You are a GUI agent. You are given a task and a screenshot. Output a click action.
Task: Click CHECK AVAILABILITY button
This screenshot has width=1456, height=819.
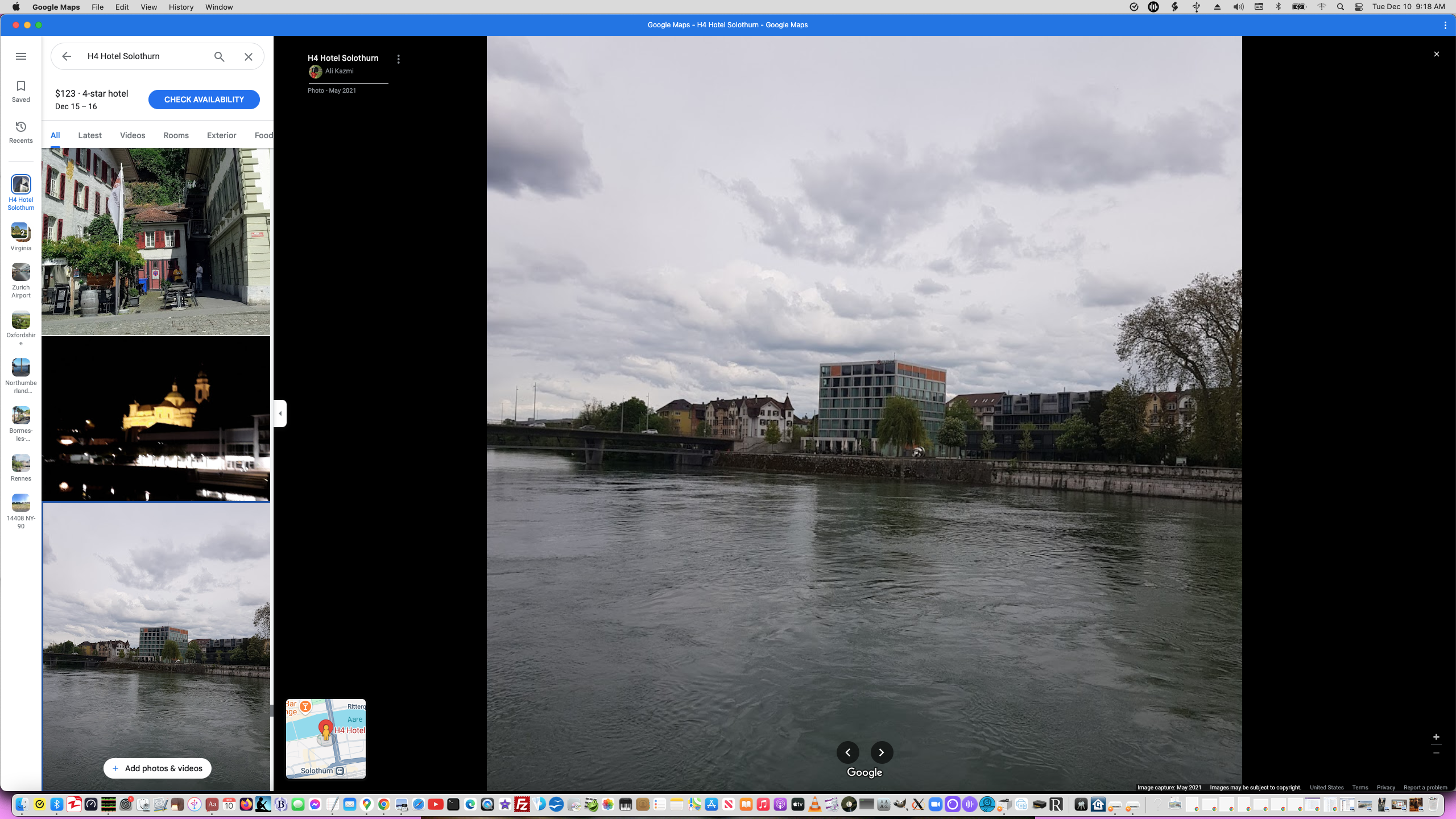coord(204,100)
